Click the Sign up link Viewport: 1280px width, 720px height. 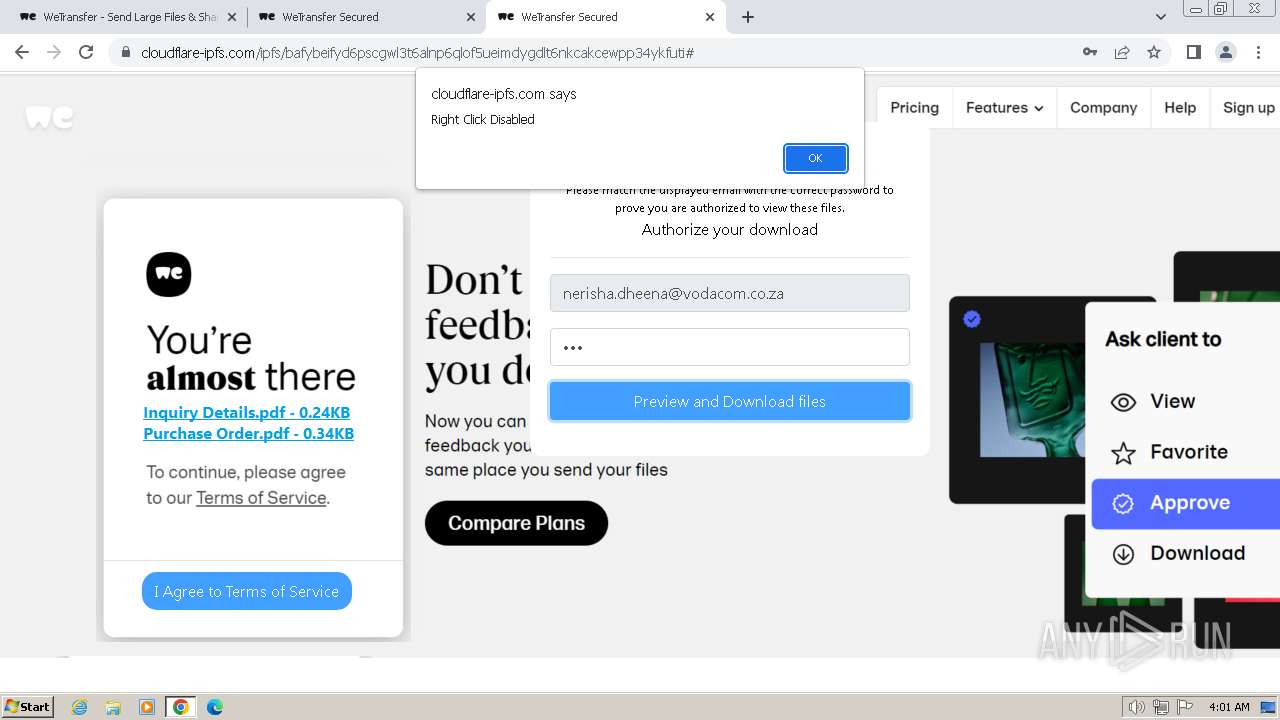(1248, 107)
